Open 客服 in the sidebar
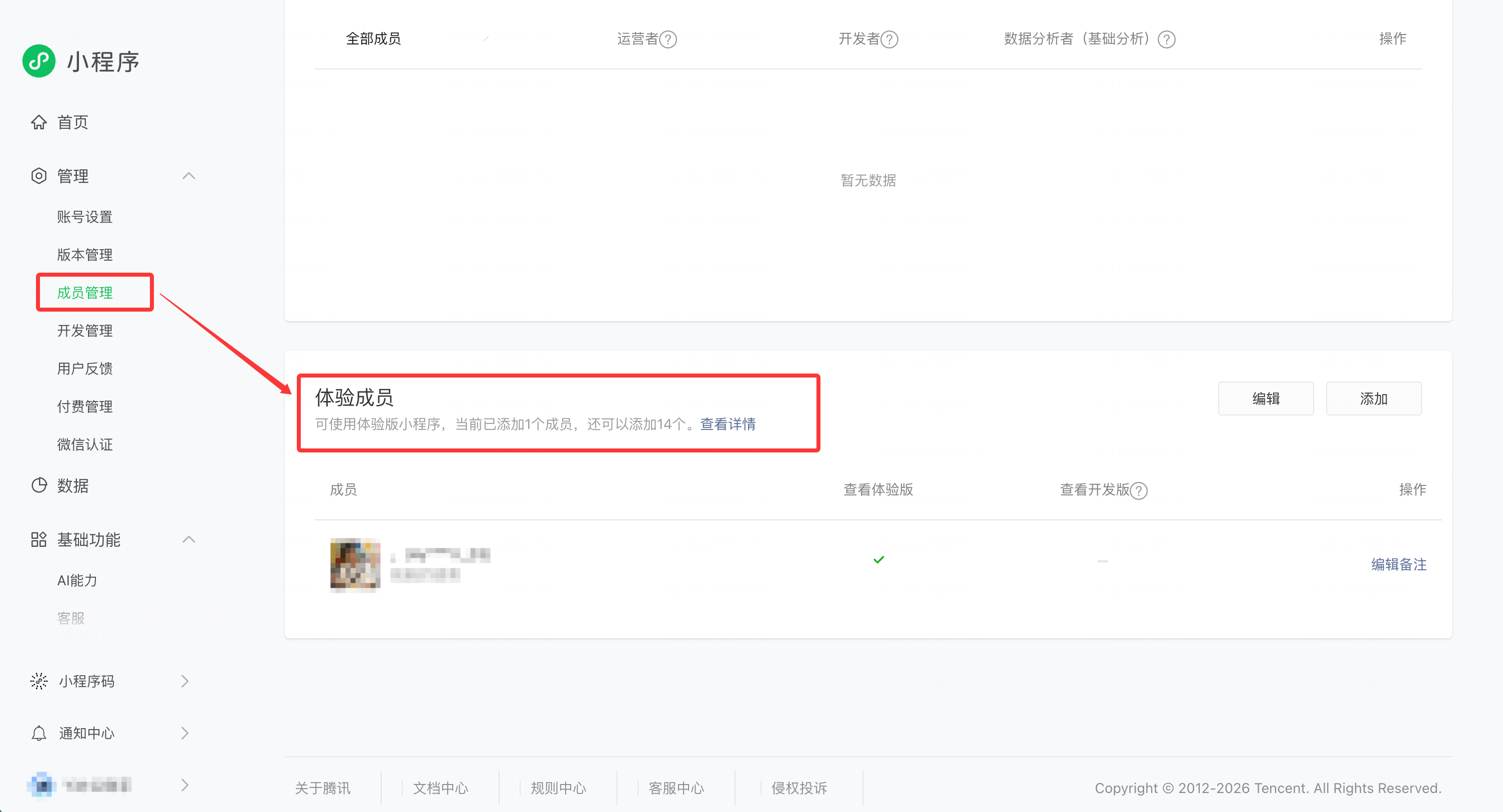Screen dimensions: 1503x812 pyautogui.click(x=70, y=618)
